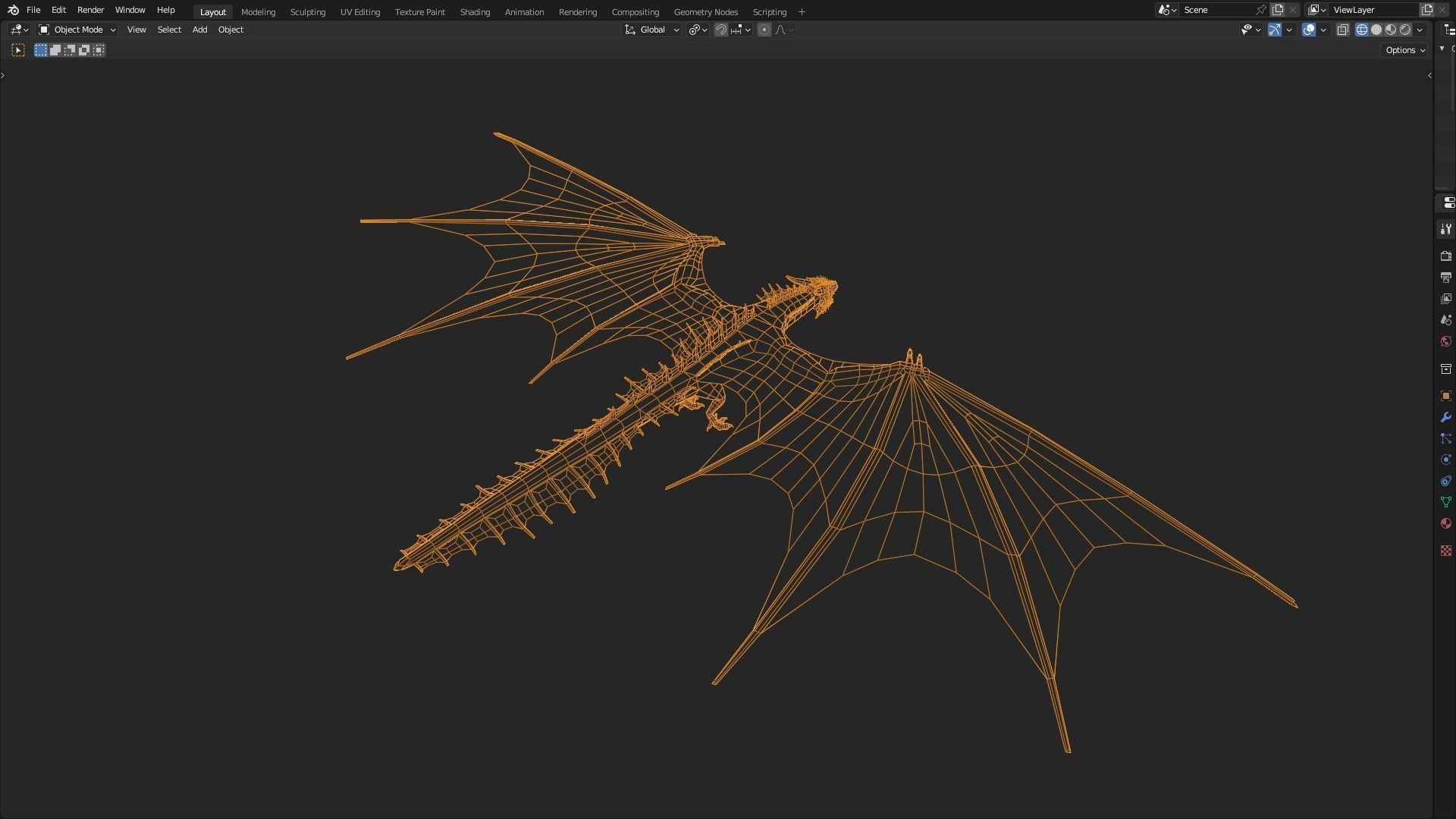Choose Extend existing selection mode

[55, 50]
